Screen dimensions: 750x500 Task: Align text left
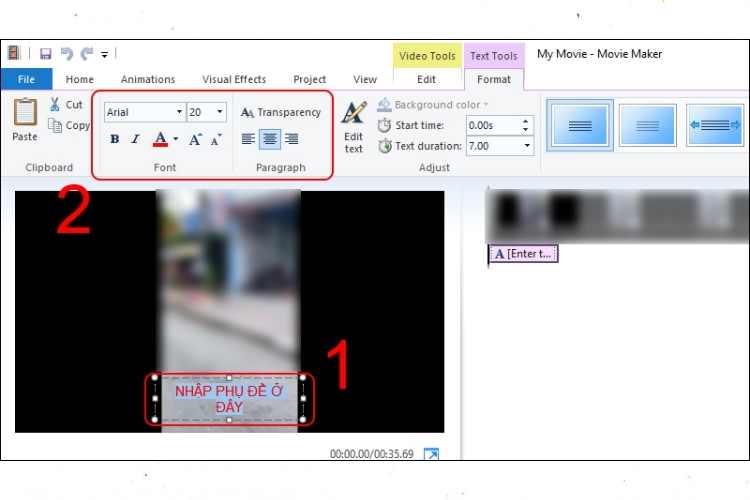(248, 139)
